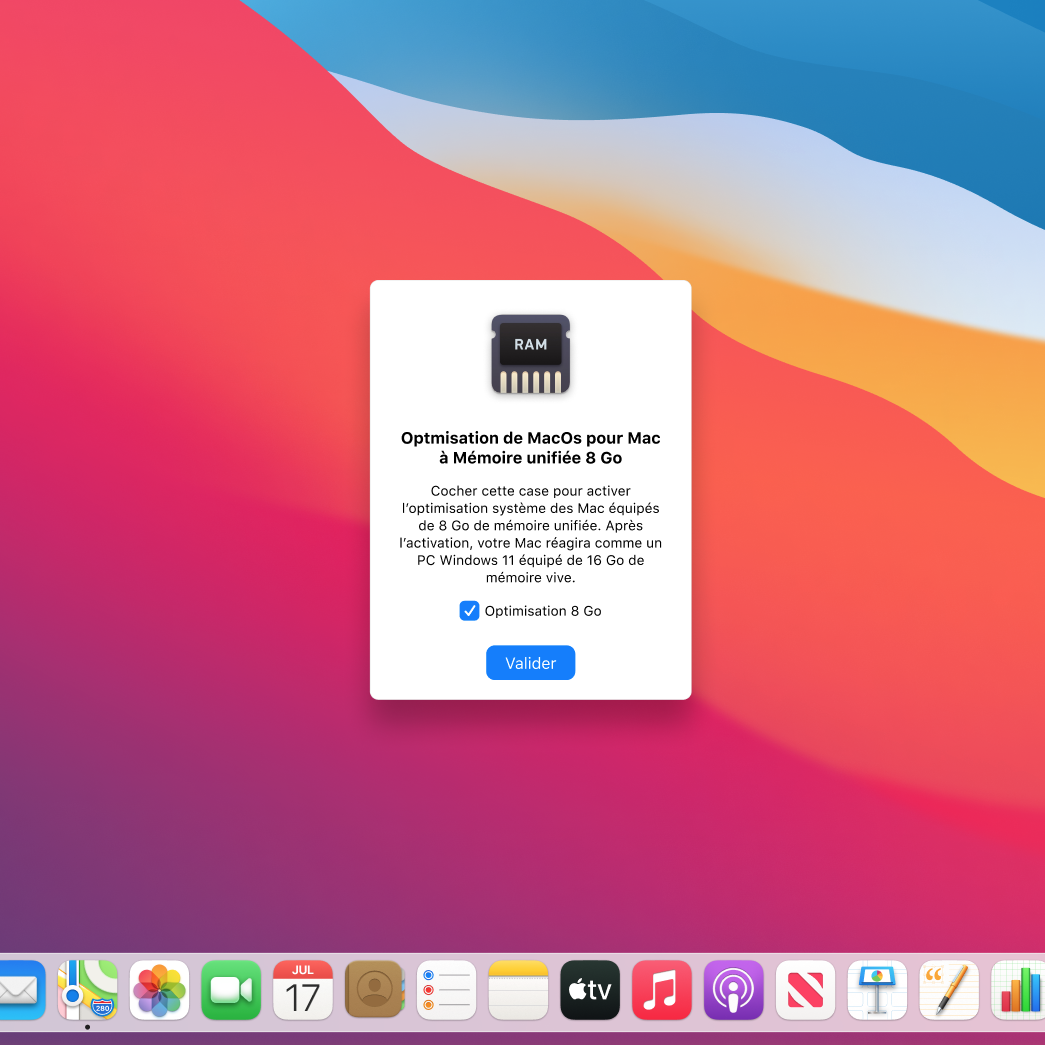Launch the Apple TV app
Viewport: 1045px width, 1045px height.
click(x=590, y=990)
